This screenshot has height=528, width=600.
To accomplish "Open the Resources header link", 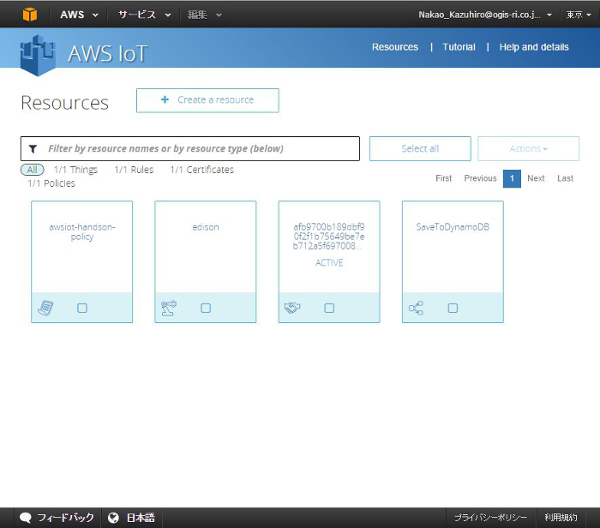I will click(395, 47).
